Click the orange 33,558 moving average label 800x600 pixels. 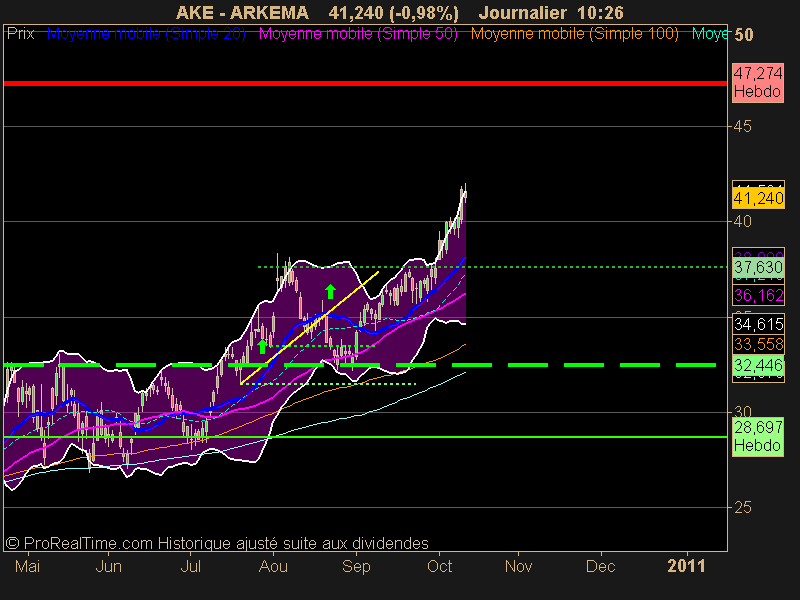point(758,344)
